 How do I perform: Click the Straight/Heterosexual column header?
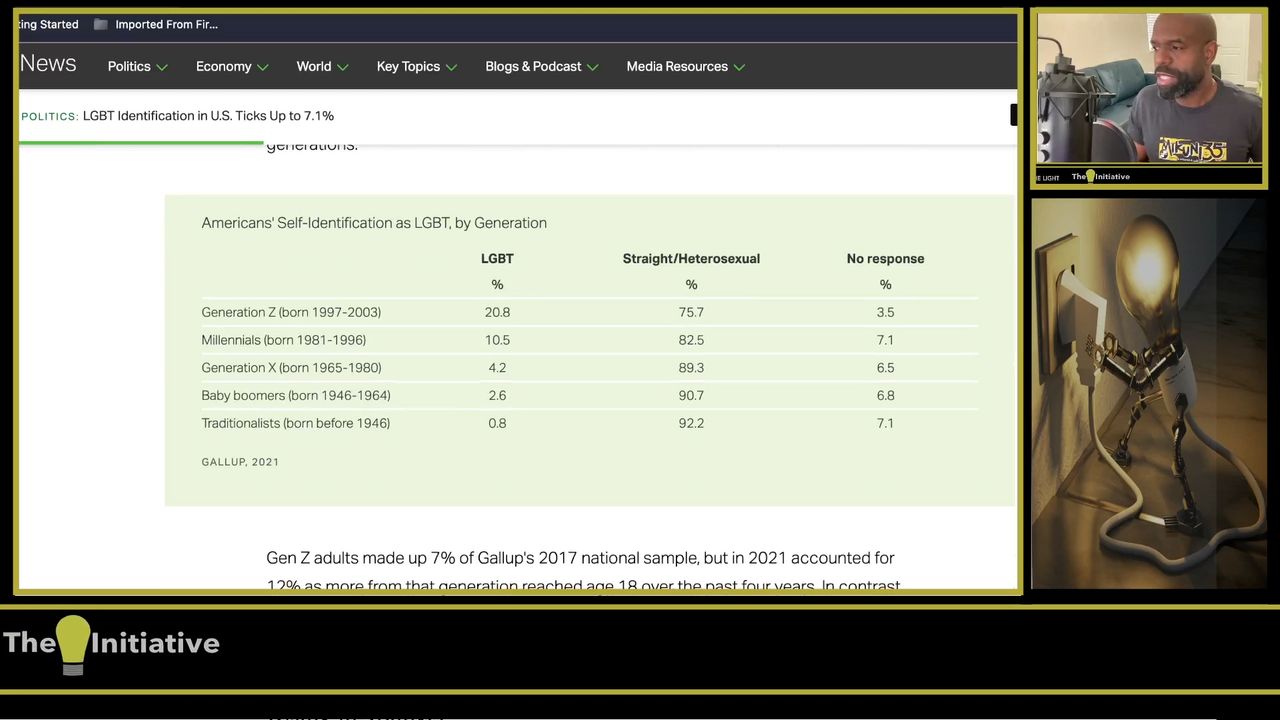point(691,259)
